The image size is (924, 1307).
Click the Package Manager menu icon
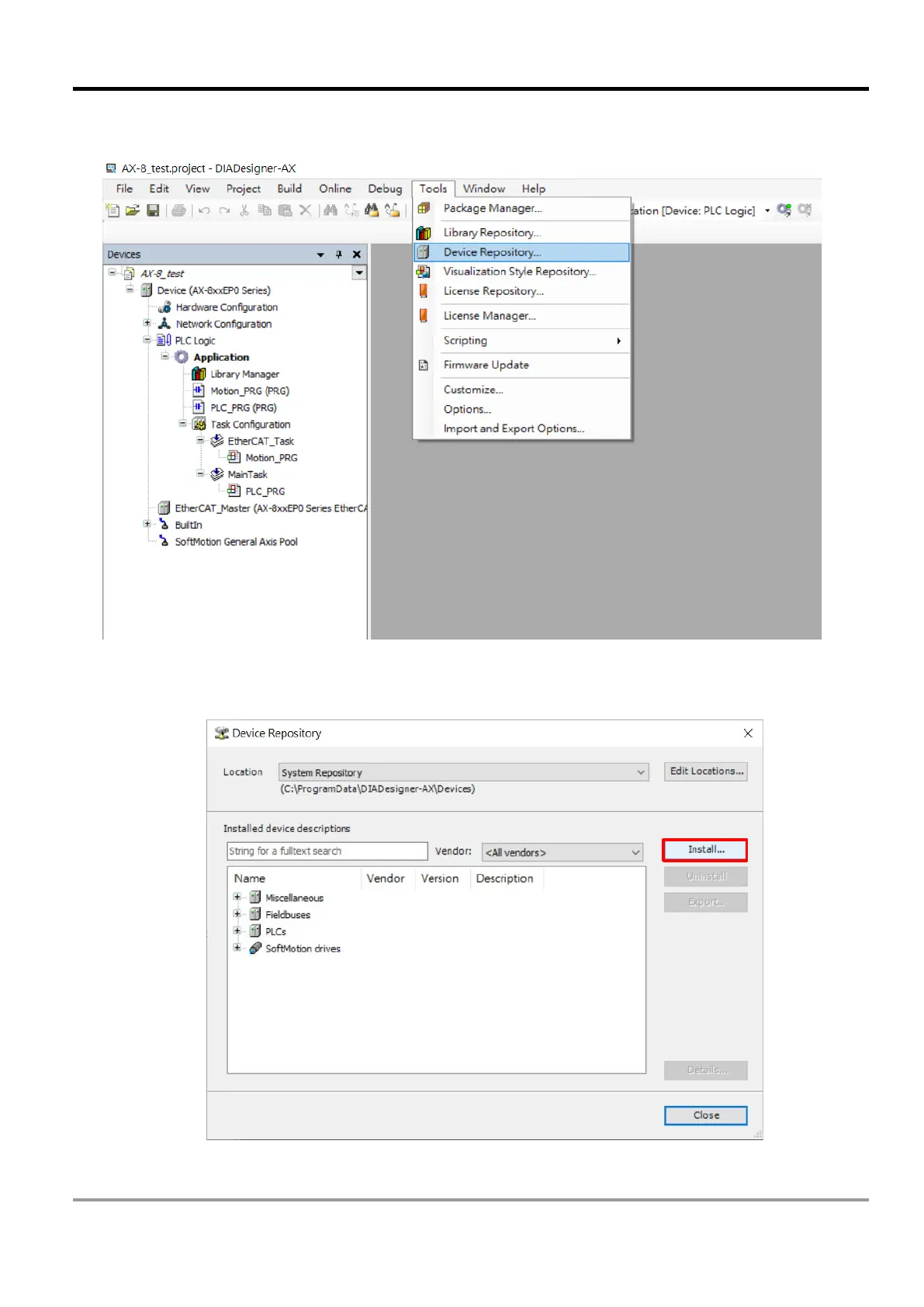424,208
